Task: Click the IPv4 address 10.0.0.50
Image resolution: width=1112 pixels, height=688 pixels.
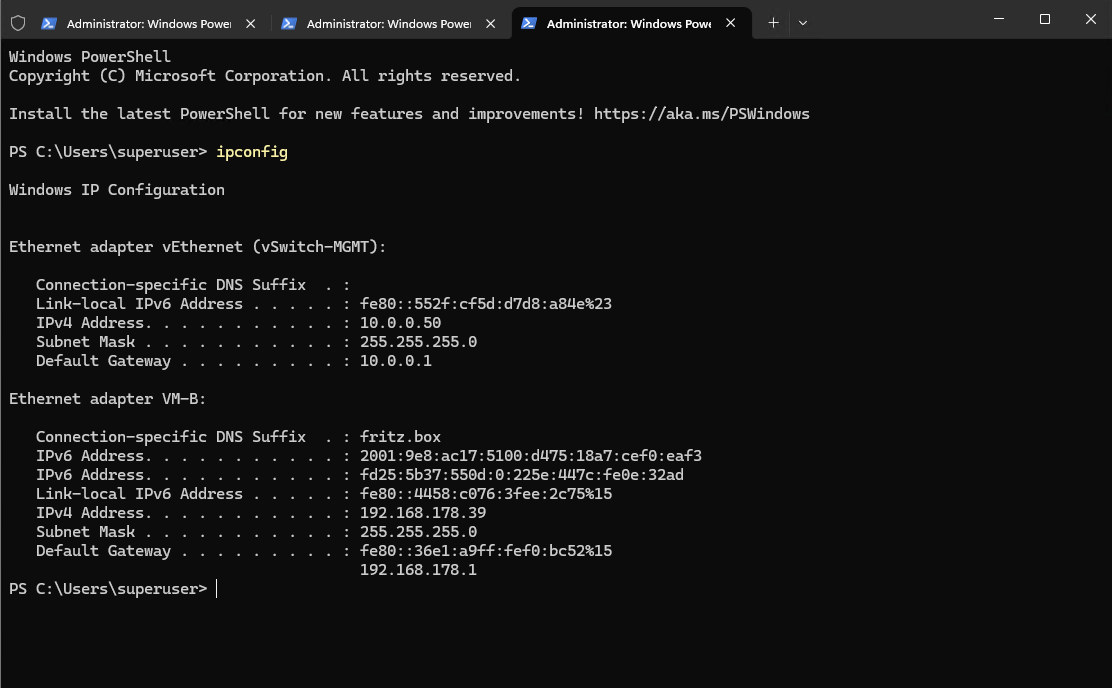Action: [400, 323]
